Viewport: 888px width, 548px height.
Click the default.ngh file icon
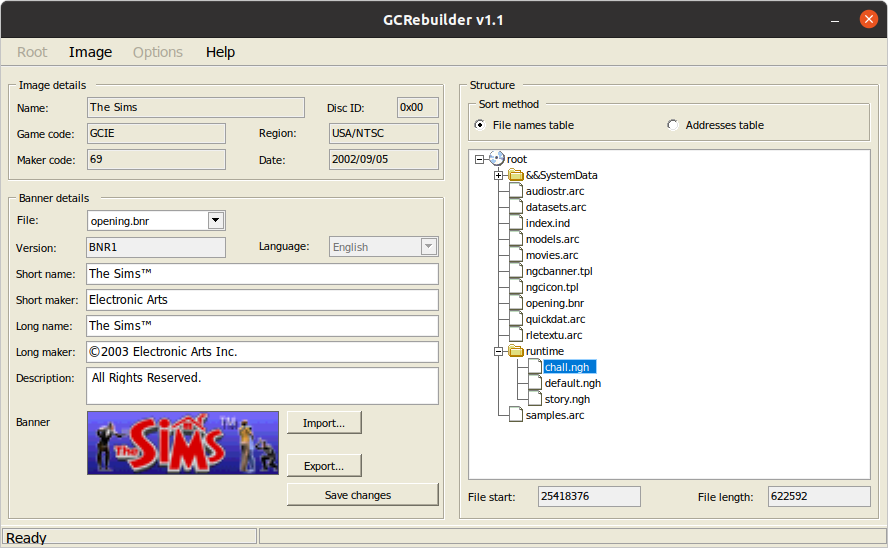pyautogui.click(x=534, y=383)
